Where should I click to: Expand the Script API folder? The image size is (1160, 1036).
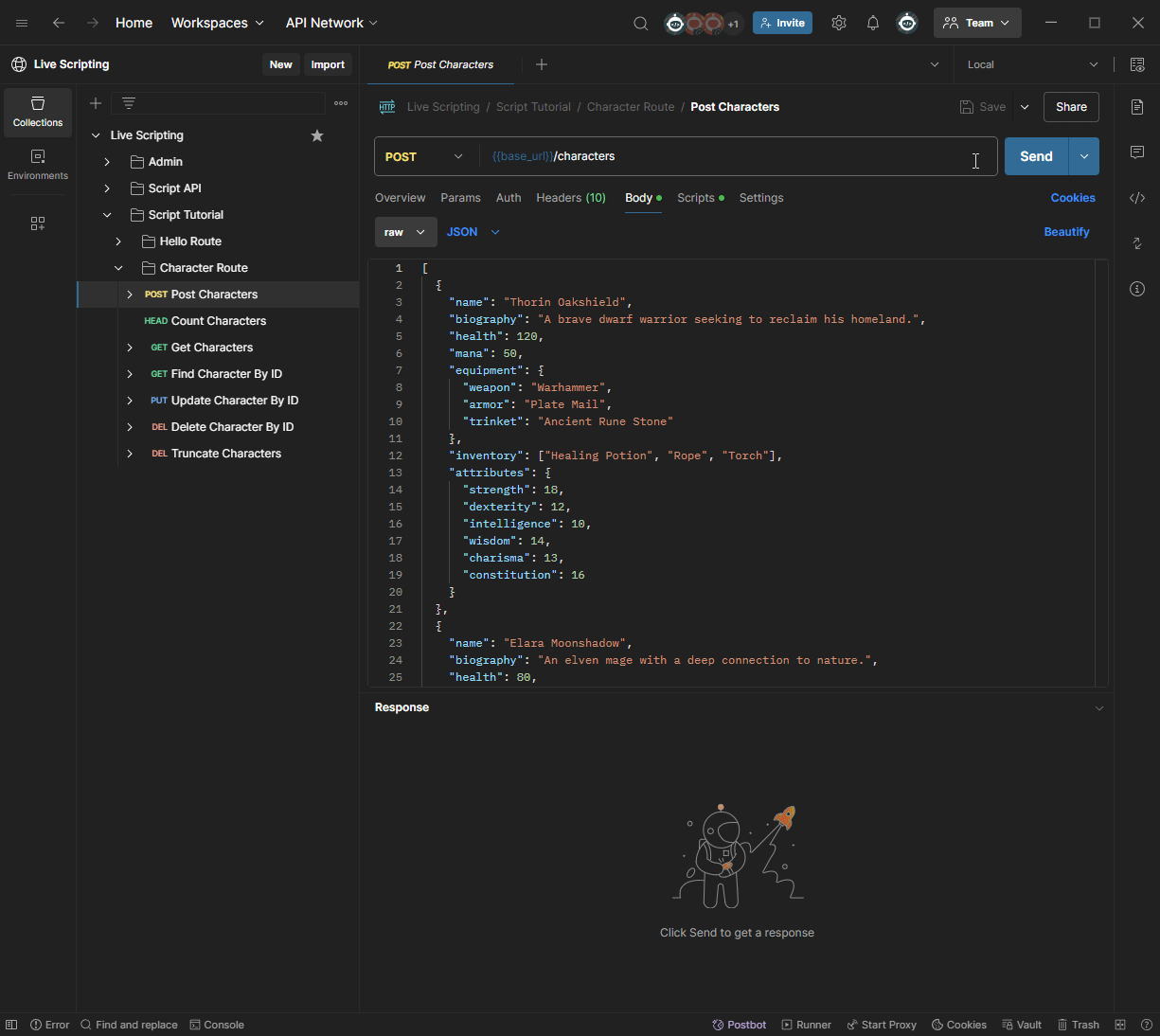(107, 188)
